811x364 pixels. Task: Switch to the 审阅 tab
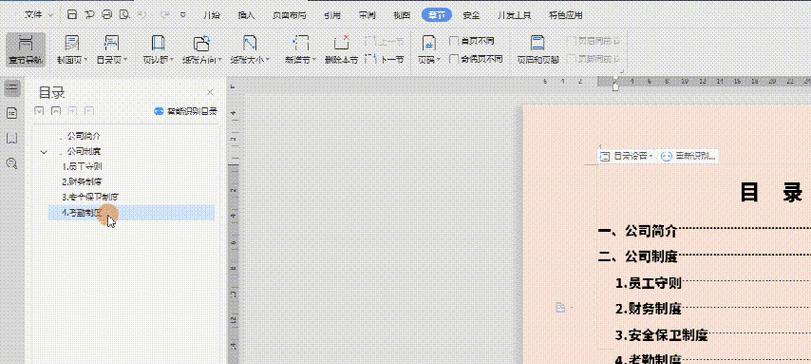367,15
